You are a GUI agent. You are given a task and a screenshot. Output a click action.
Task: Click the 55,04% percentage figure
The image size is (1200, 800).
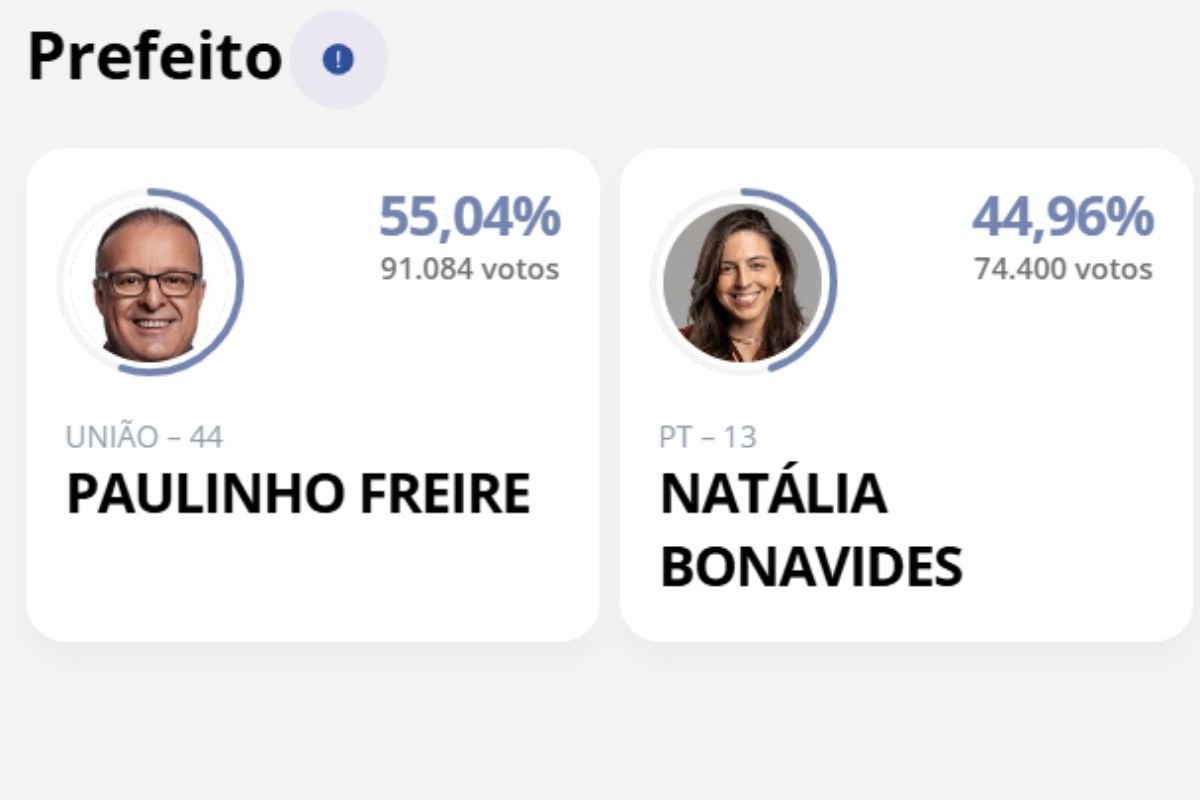[469, 217]
